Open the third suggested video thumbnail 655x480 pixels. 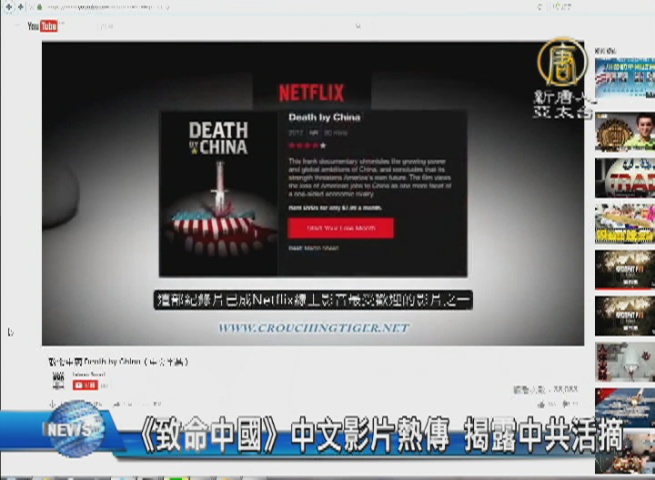(x=624, y=178)
